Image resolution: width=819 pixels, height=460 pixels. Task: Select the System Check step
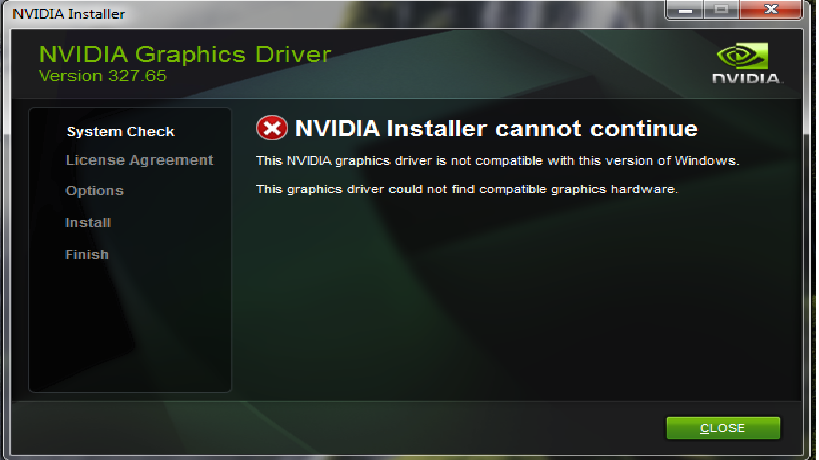click(120, 132)
